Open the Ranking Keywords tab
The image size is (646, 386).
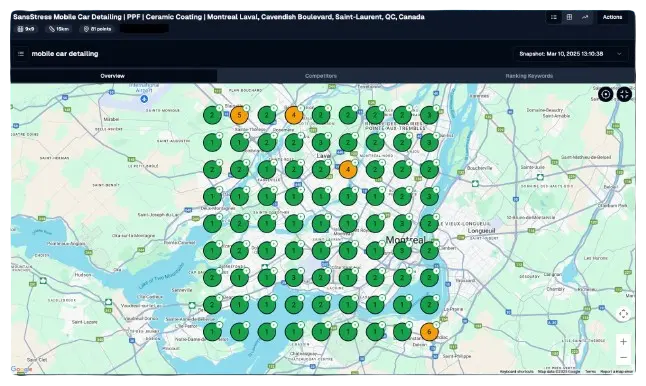pyautogui.click(x=529, y=76)
